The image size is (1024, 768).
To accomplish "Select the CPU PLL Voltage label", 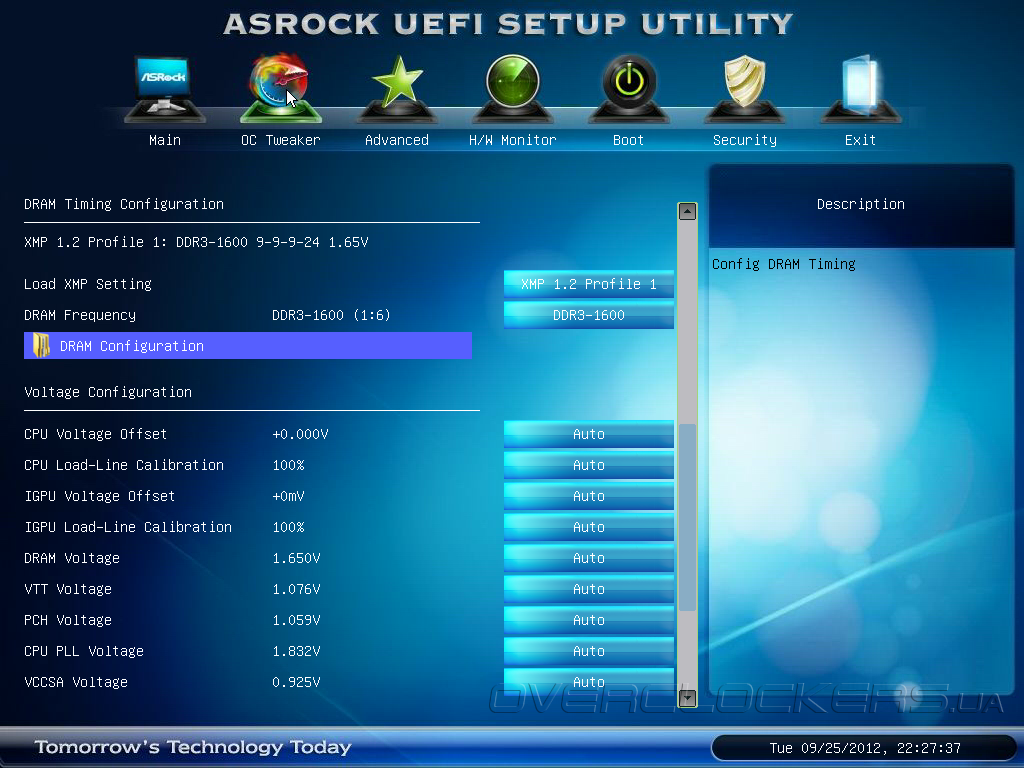I will (x=84, y=651).
